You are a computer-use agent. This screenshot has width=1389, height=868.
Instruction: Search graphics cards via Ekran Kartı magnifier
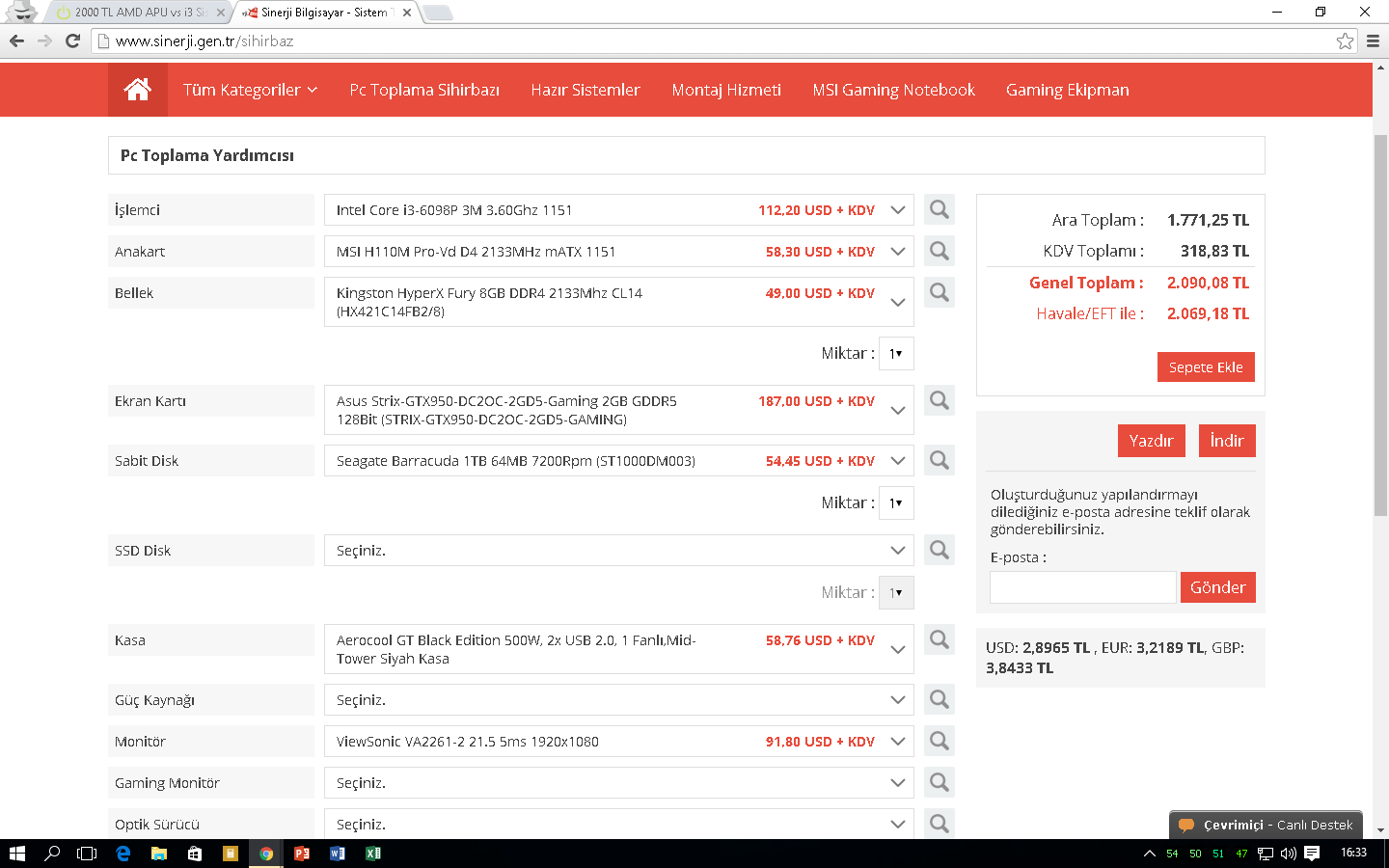[940, 400]
